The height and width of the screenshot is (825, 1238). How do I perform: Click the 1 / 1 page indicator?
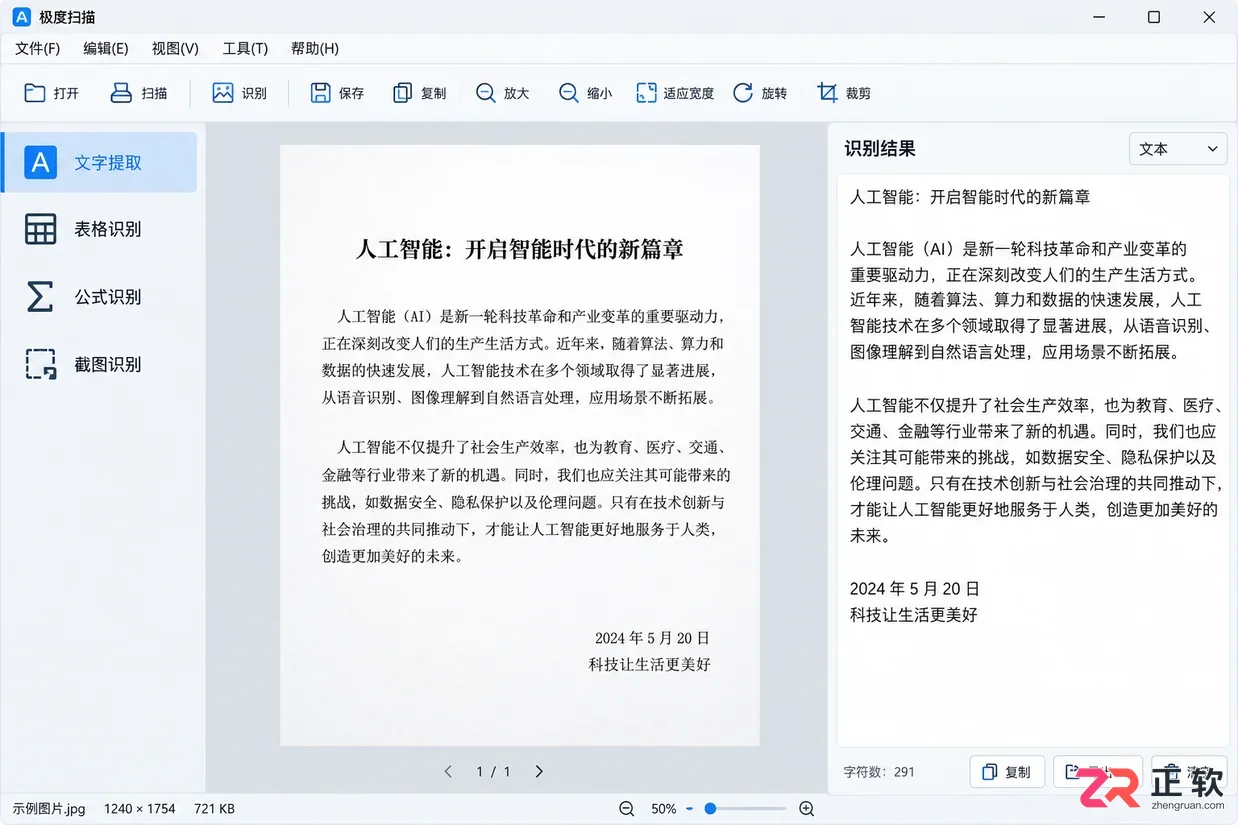pos(493,771)
